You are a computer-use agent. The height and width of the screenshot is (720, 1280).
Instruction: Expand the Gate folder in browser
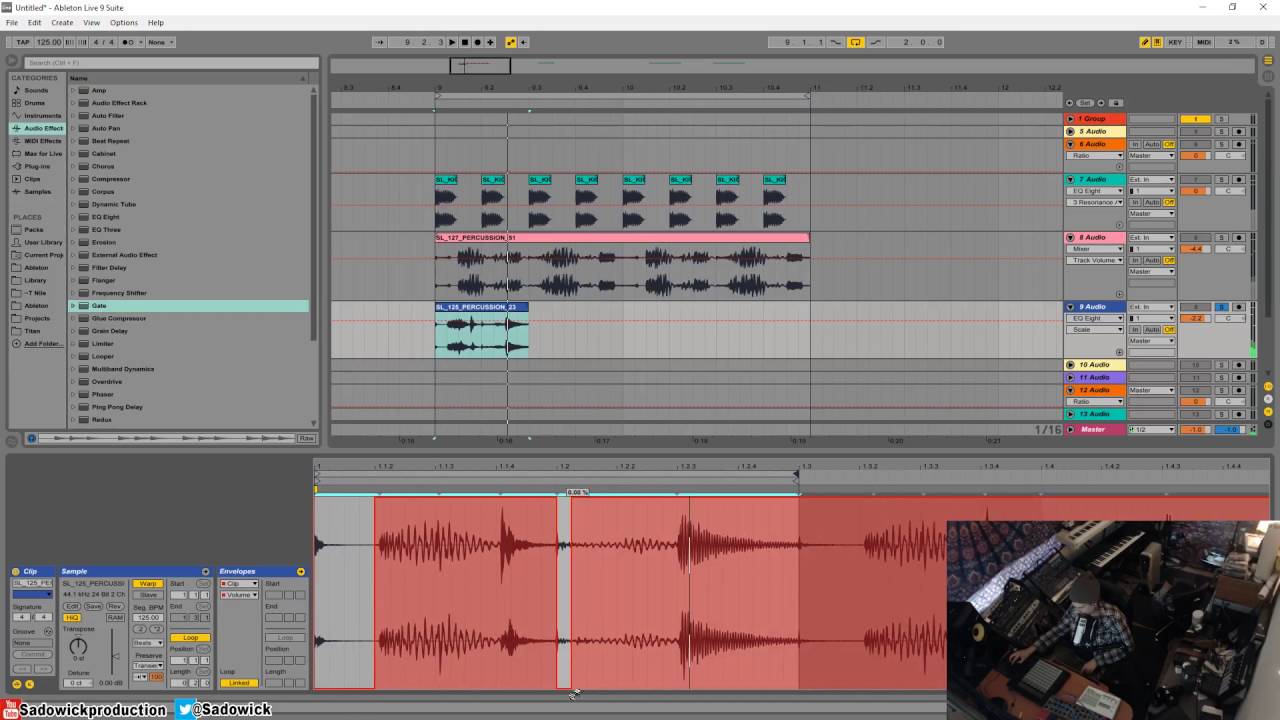(73, 305)
